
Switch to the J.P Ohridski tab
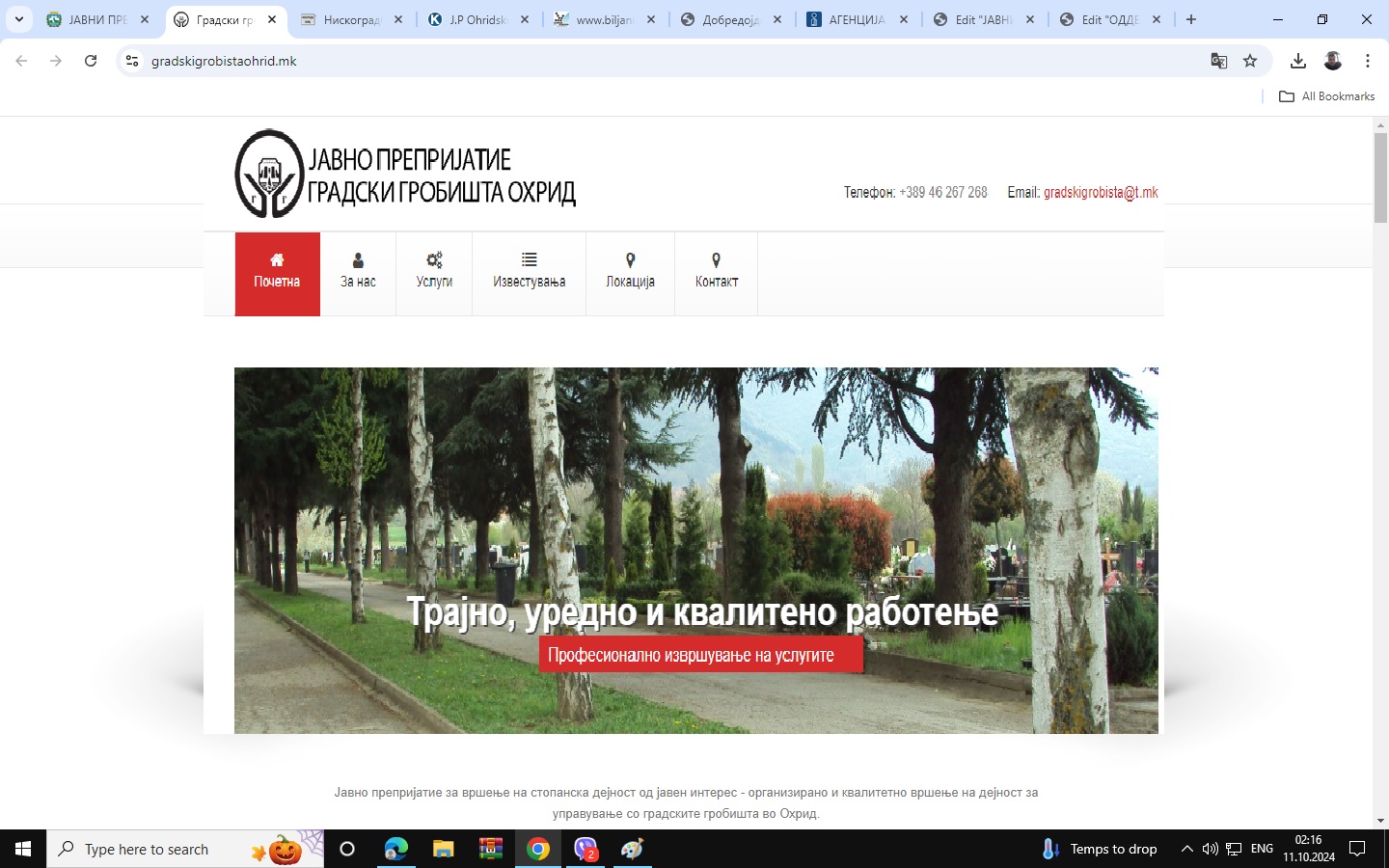[477, 19]
